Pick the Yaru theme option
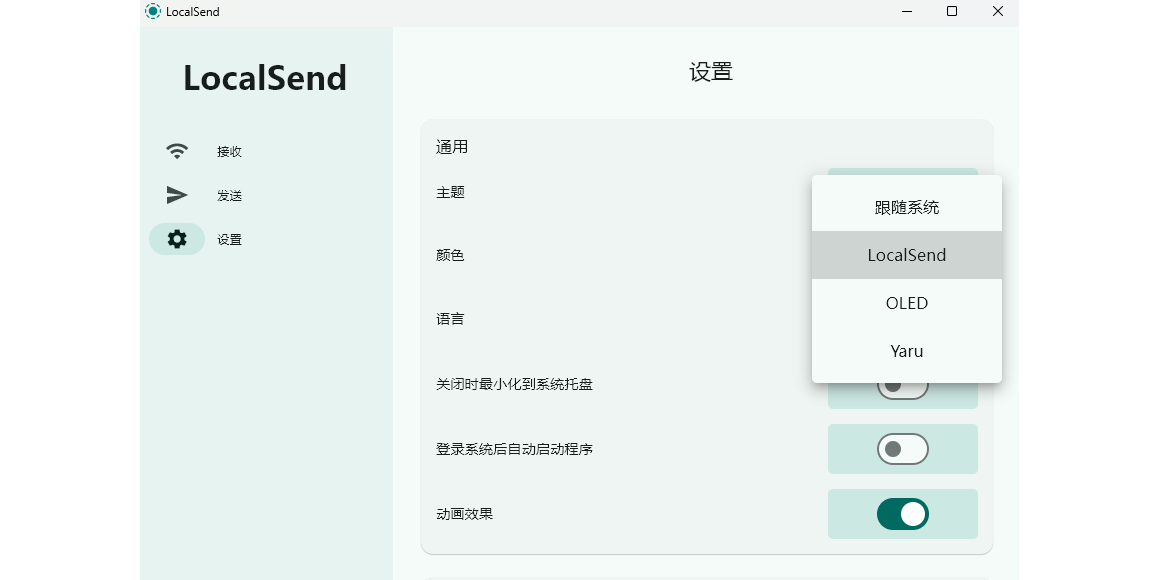Screen dimensions: 1160x580 tap(906, 351)
